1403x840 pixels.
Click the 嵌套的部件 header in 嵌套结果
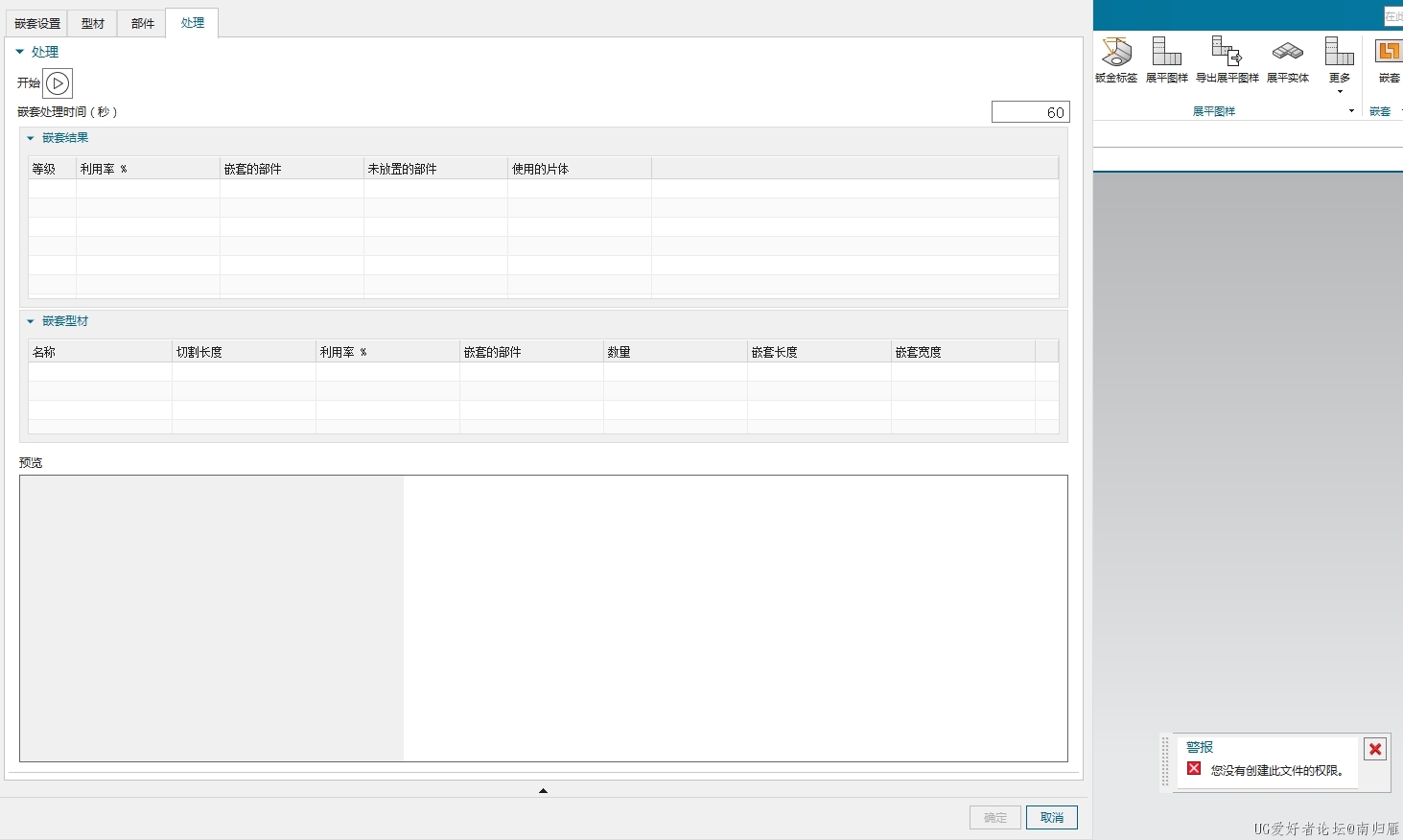pyautogui.click(x=292, y=169)
